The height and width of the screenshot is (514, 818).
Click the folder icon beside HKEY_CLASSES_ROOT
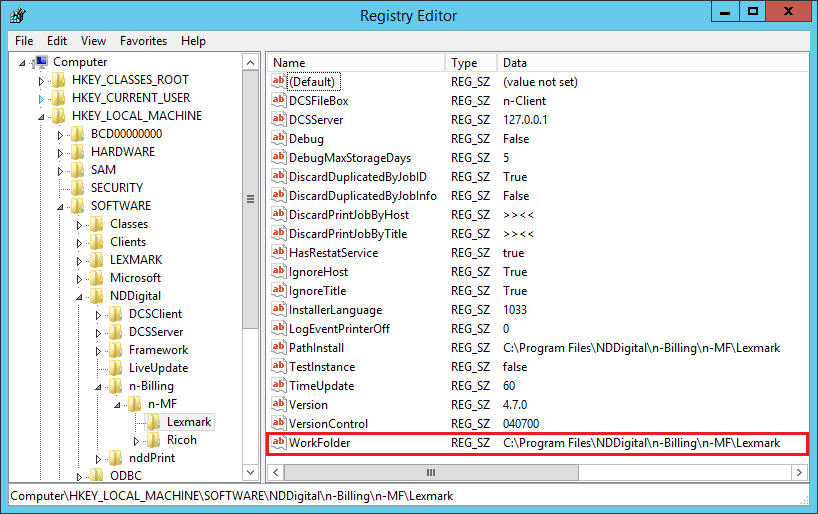point(59,80)
